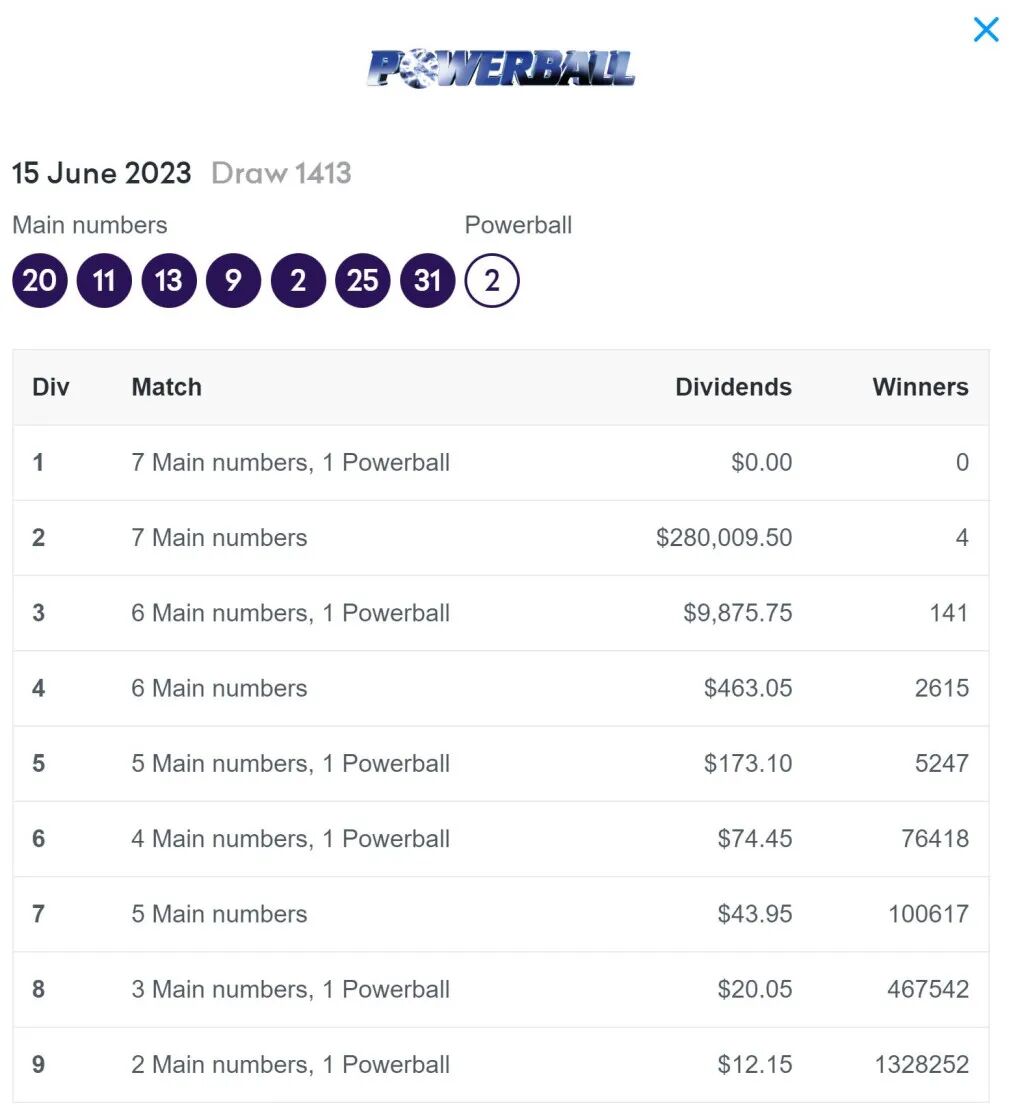Click the $43.95 dividend in Division 7

coord(754,914)
